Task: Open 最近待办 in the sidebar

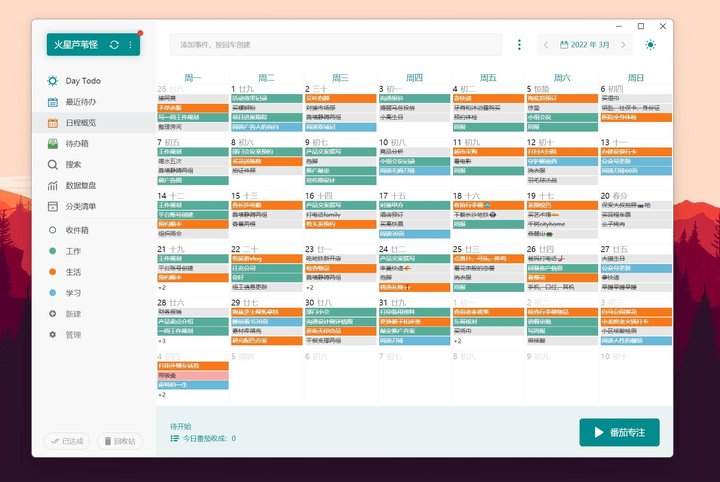Action: tap(94, 102)
